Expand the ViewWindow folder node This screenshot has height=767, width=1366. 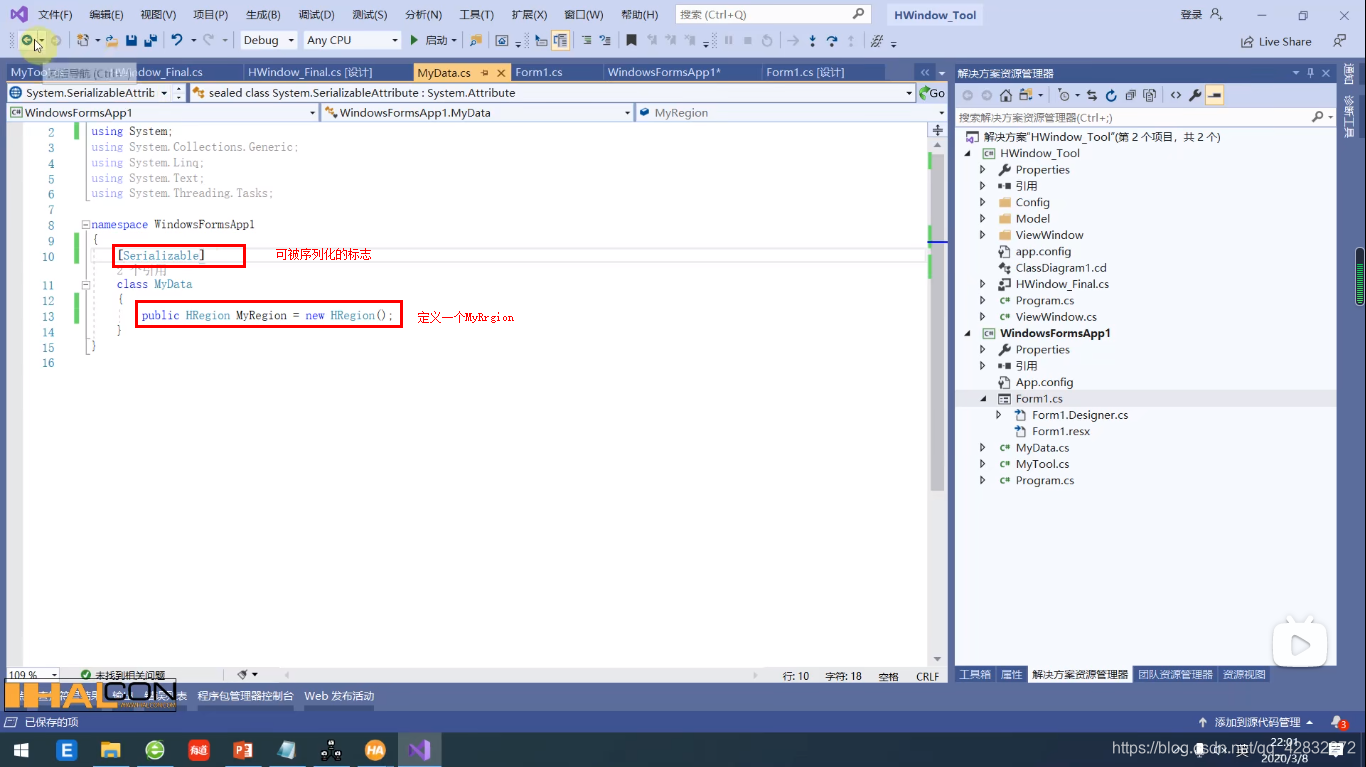click(x=983, y=235)
